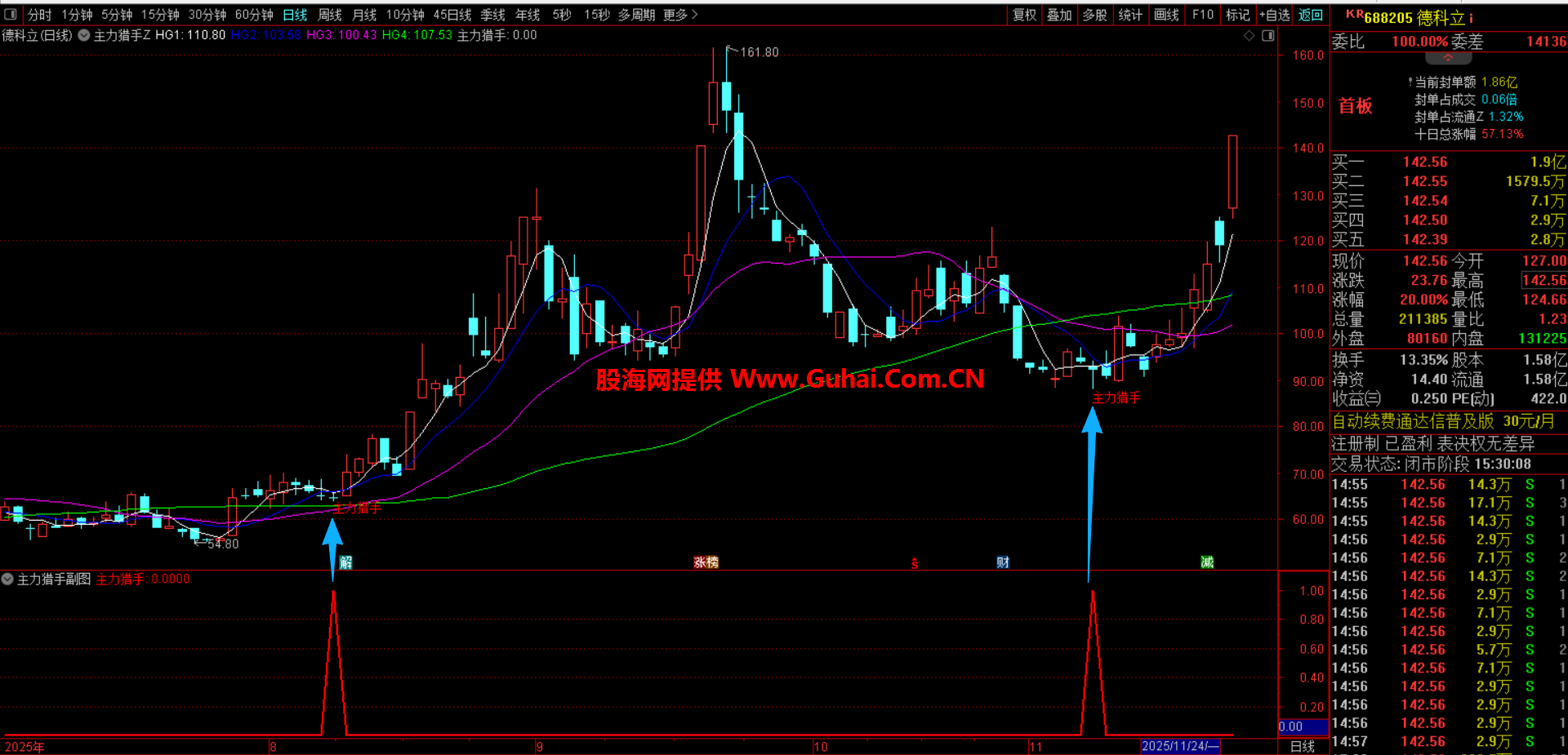This screenshot has height=755, width=1568.
Task: Switch to the 周线 weekly period
Action: [x=330, y=15]
